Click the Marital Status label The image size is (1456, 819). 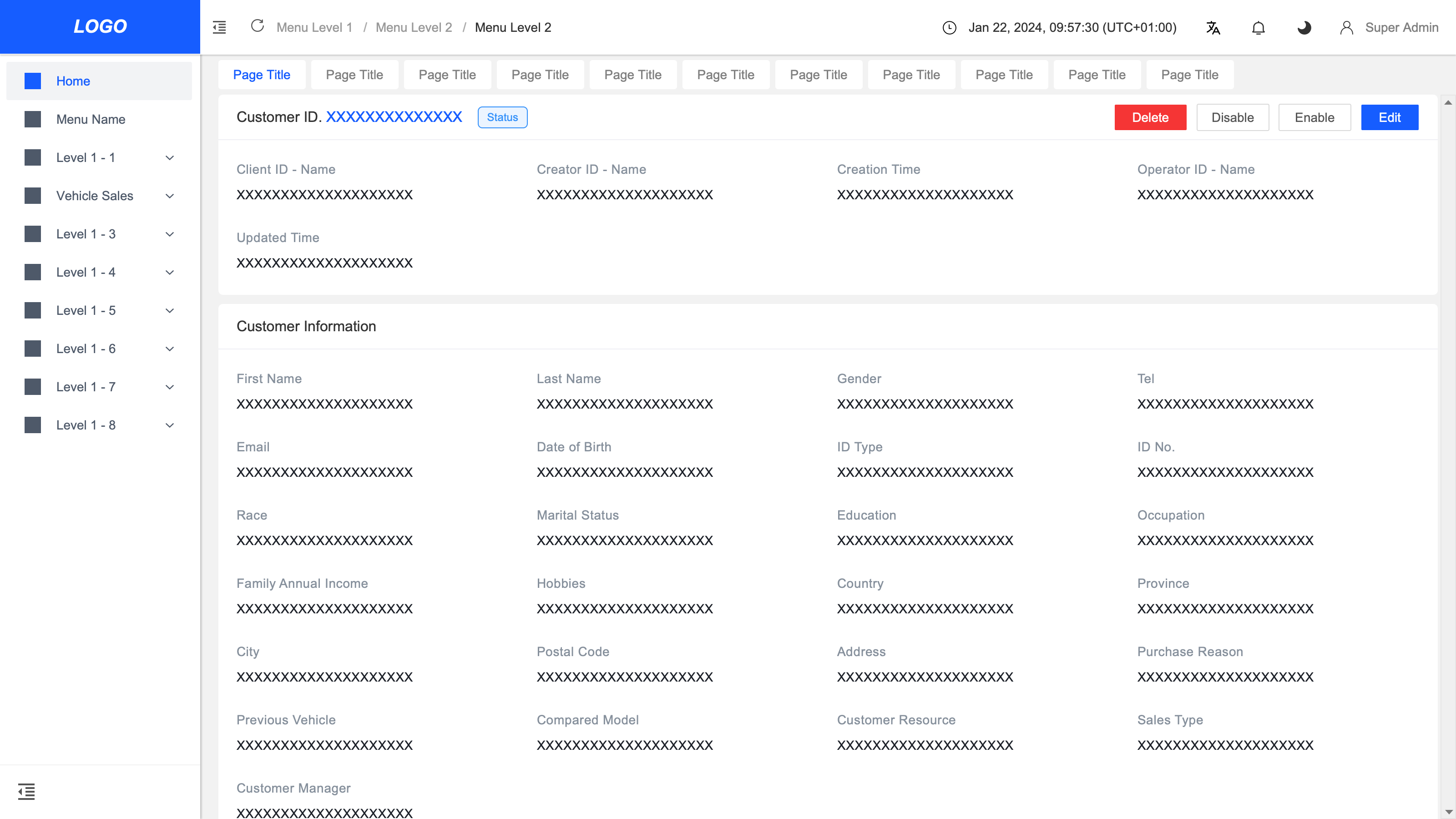[578, 515]
